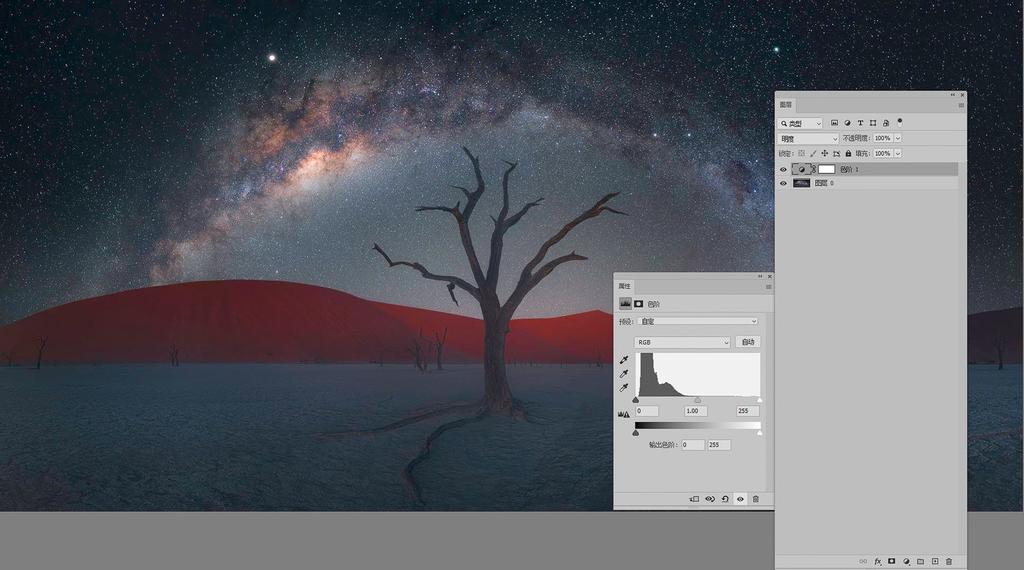
Task: Reset the Levels adjustment to defaults
Action: tap(725, 499)
